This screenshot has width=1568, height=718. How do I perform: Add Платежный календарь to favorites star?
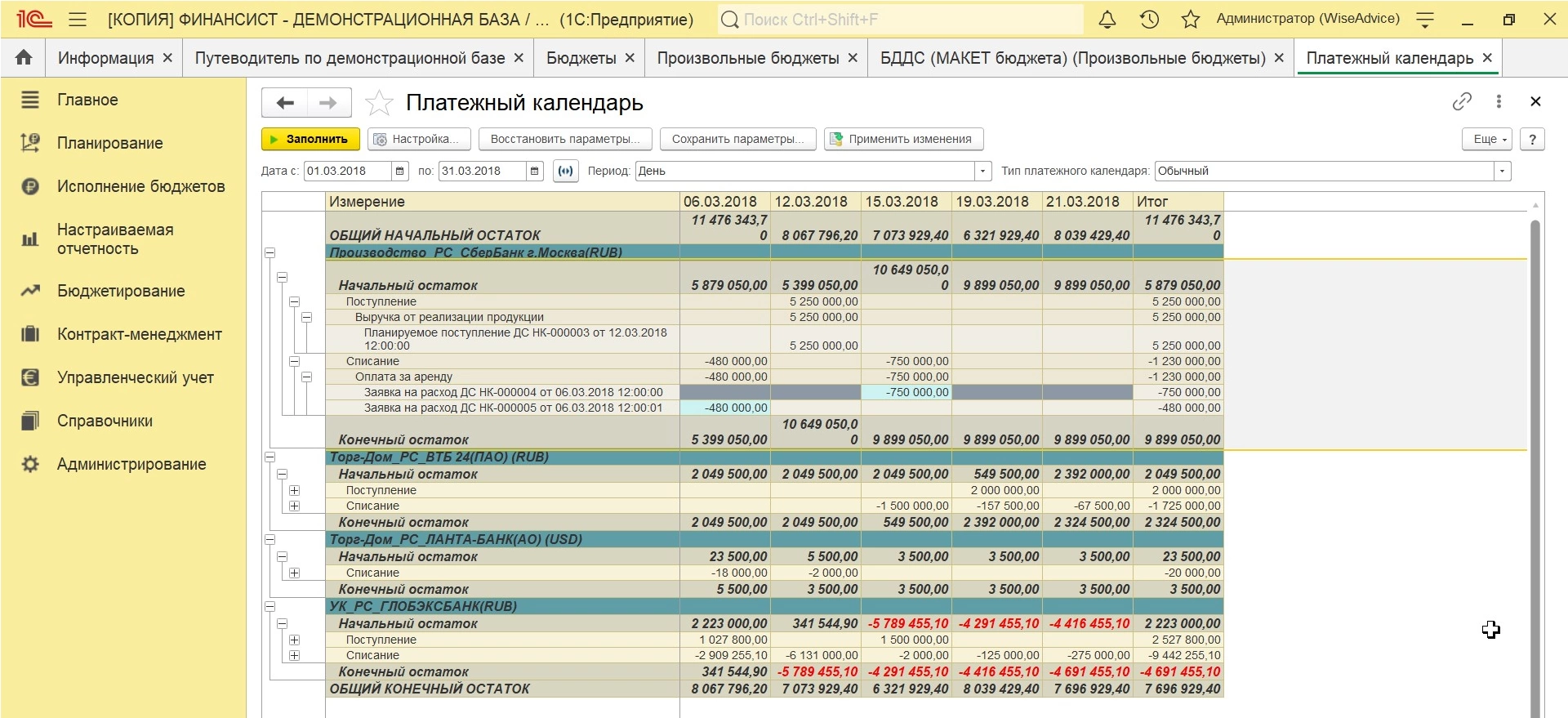[379, 103]
